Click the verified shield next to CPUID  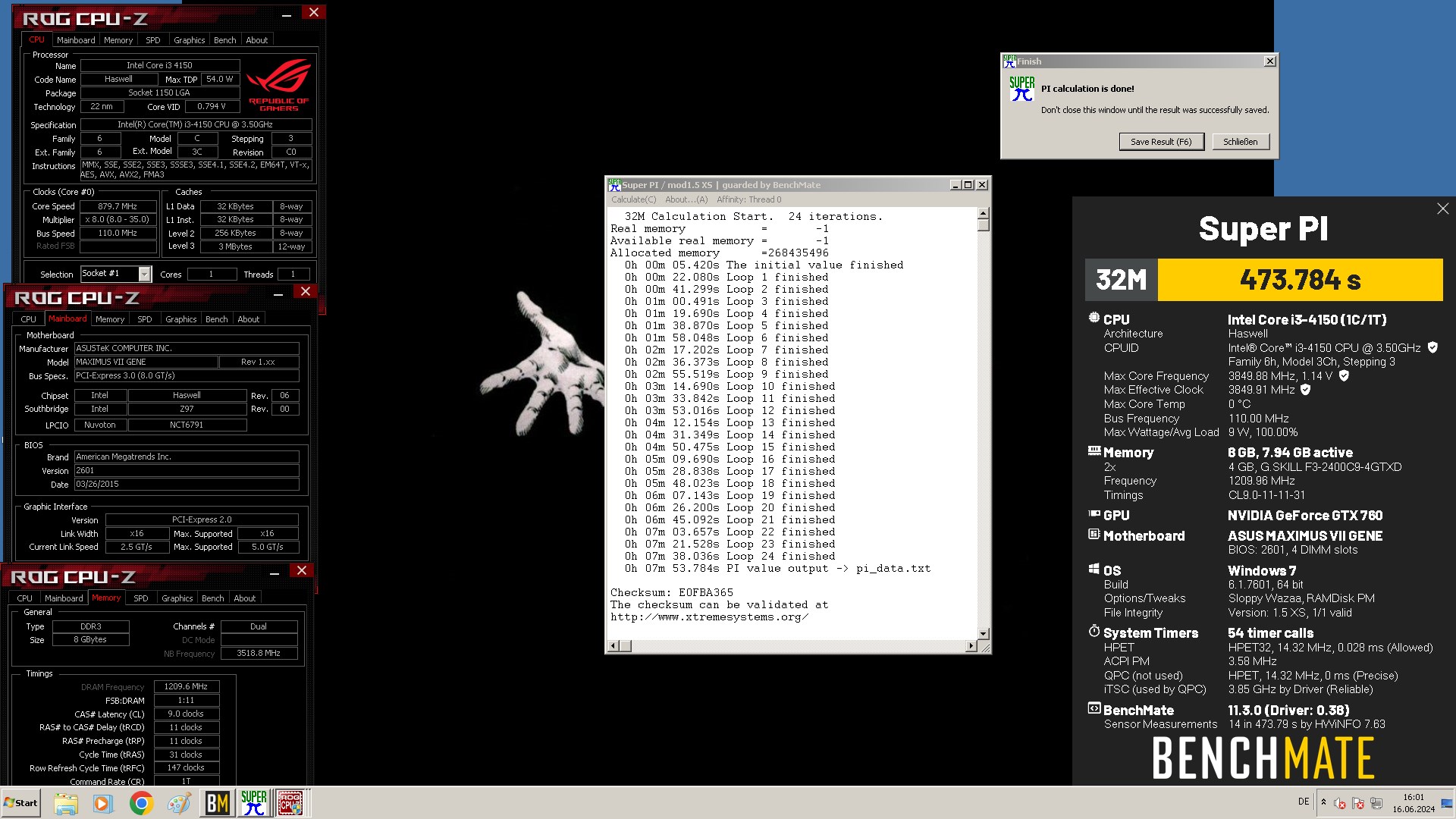pyautogui.click(x=1432, y=347)
